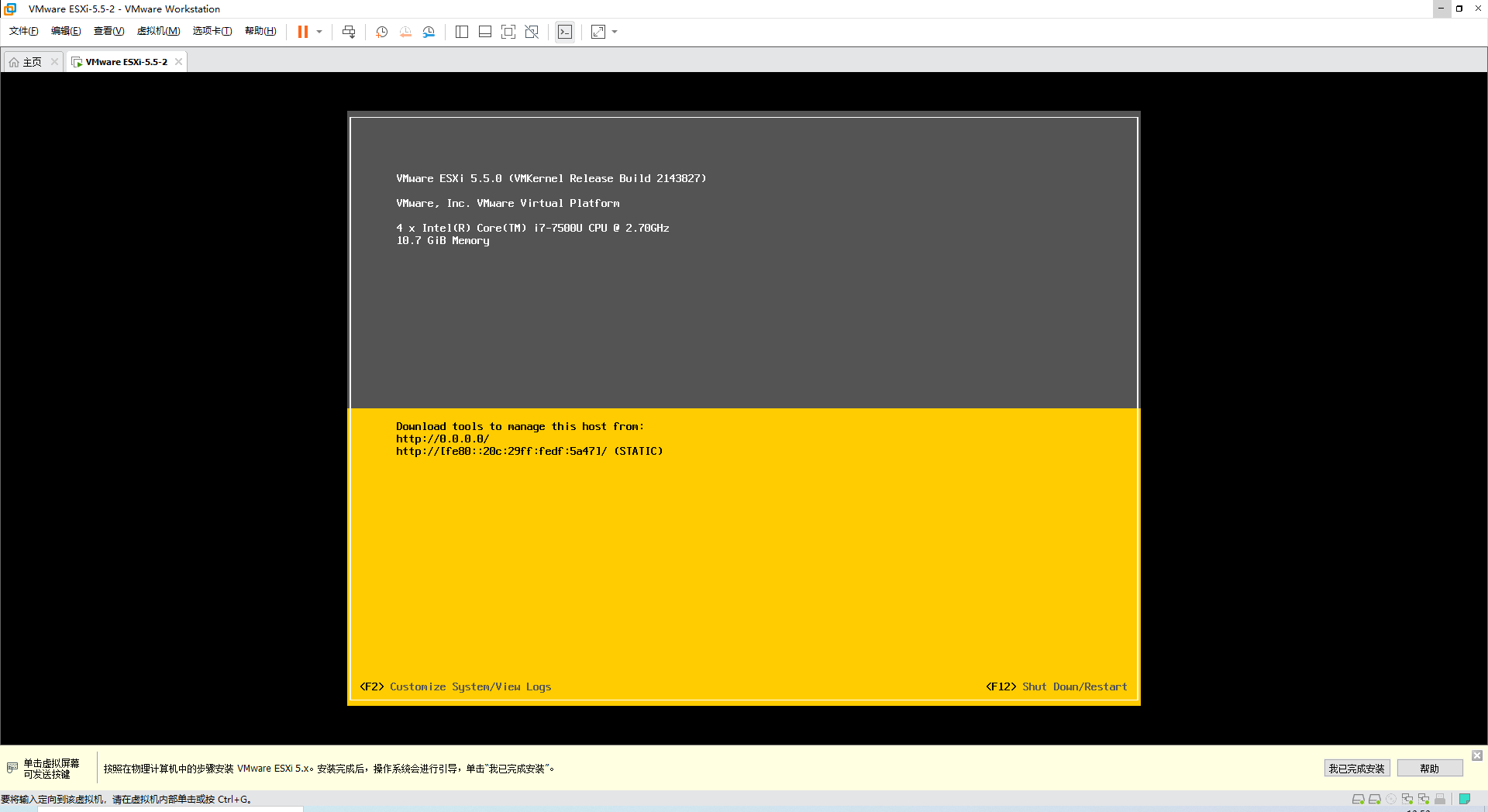
Task: Toggle the console view mode
Action: point(565,32)
